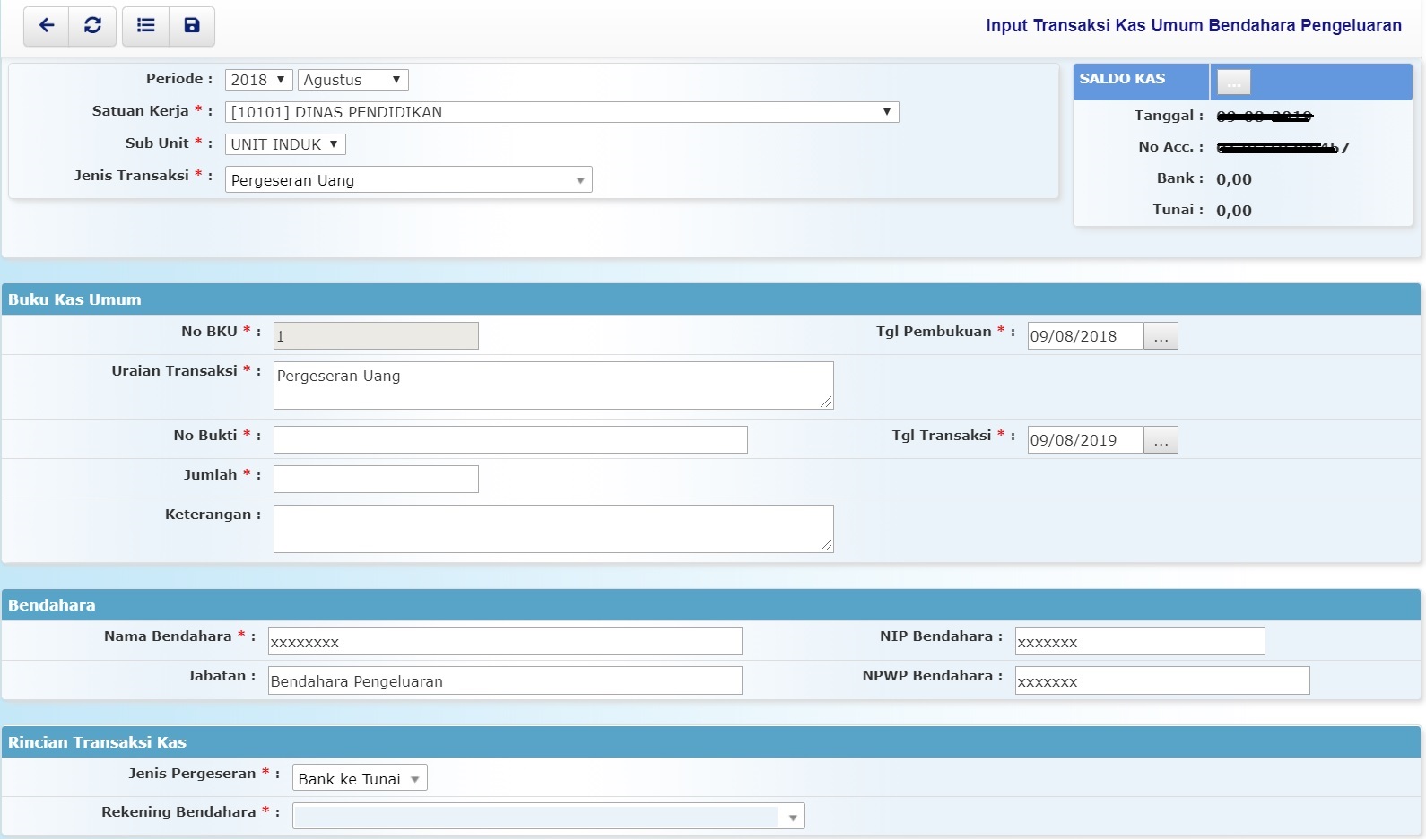Click the refresh icon in toolbar
Screen dimensions: 1426x840
[x=92, y=26]
